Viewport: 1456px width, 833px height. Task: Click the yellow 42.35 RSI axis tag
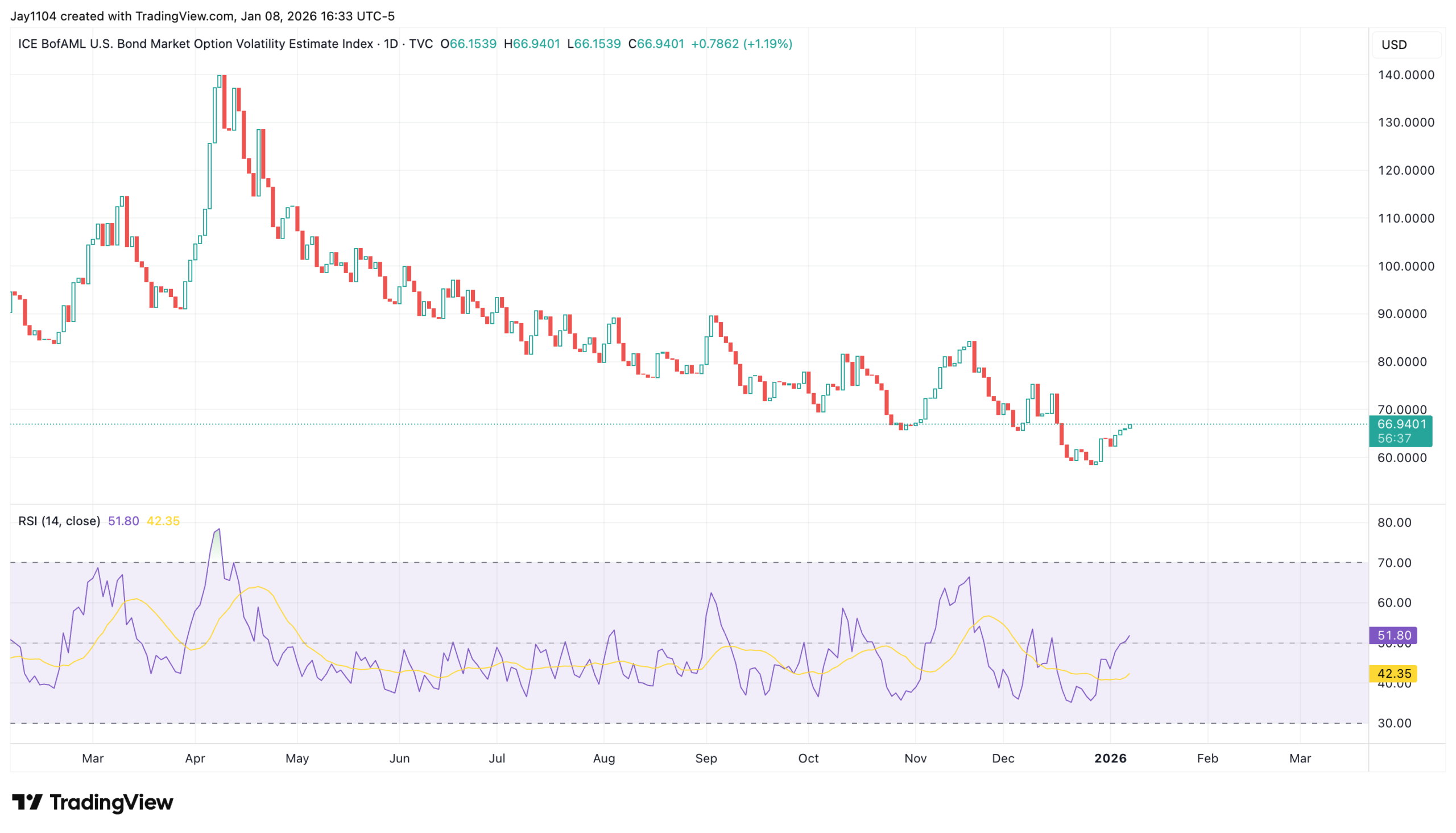coord(1393,674)
